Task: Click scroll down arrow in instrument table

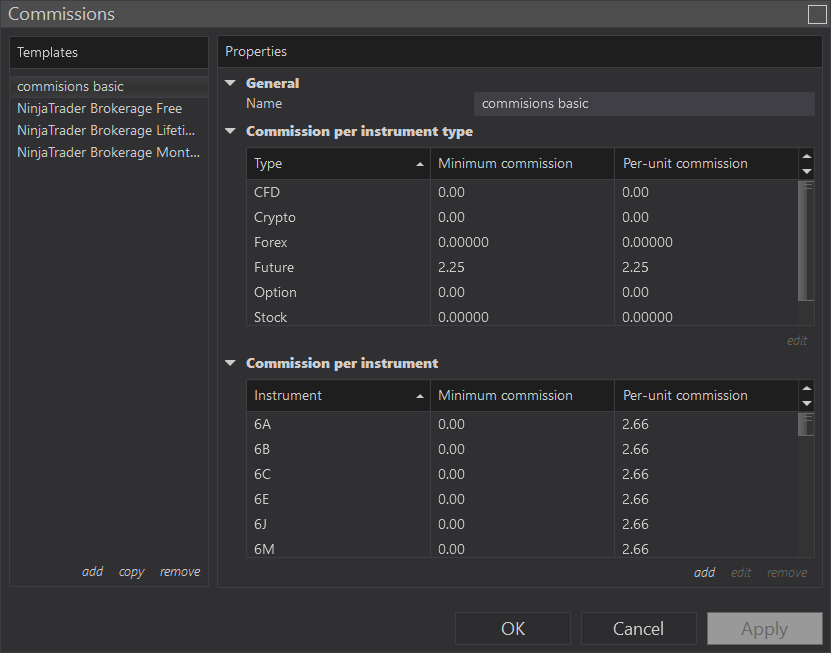Action: click(806, 403)
